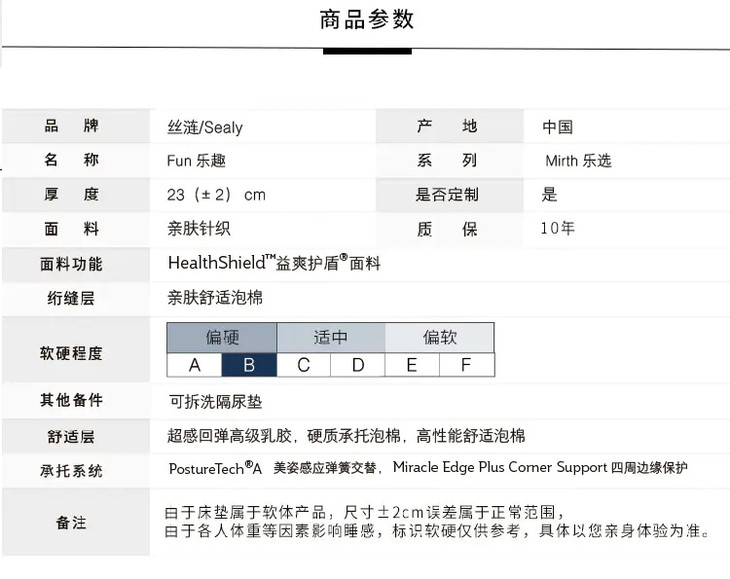Click the 偏硬 firmness header
This screenshot has width=730, height=579.
tap(222, 338)
